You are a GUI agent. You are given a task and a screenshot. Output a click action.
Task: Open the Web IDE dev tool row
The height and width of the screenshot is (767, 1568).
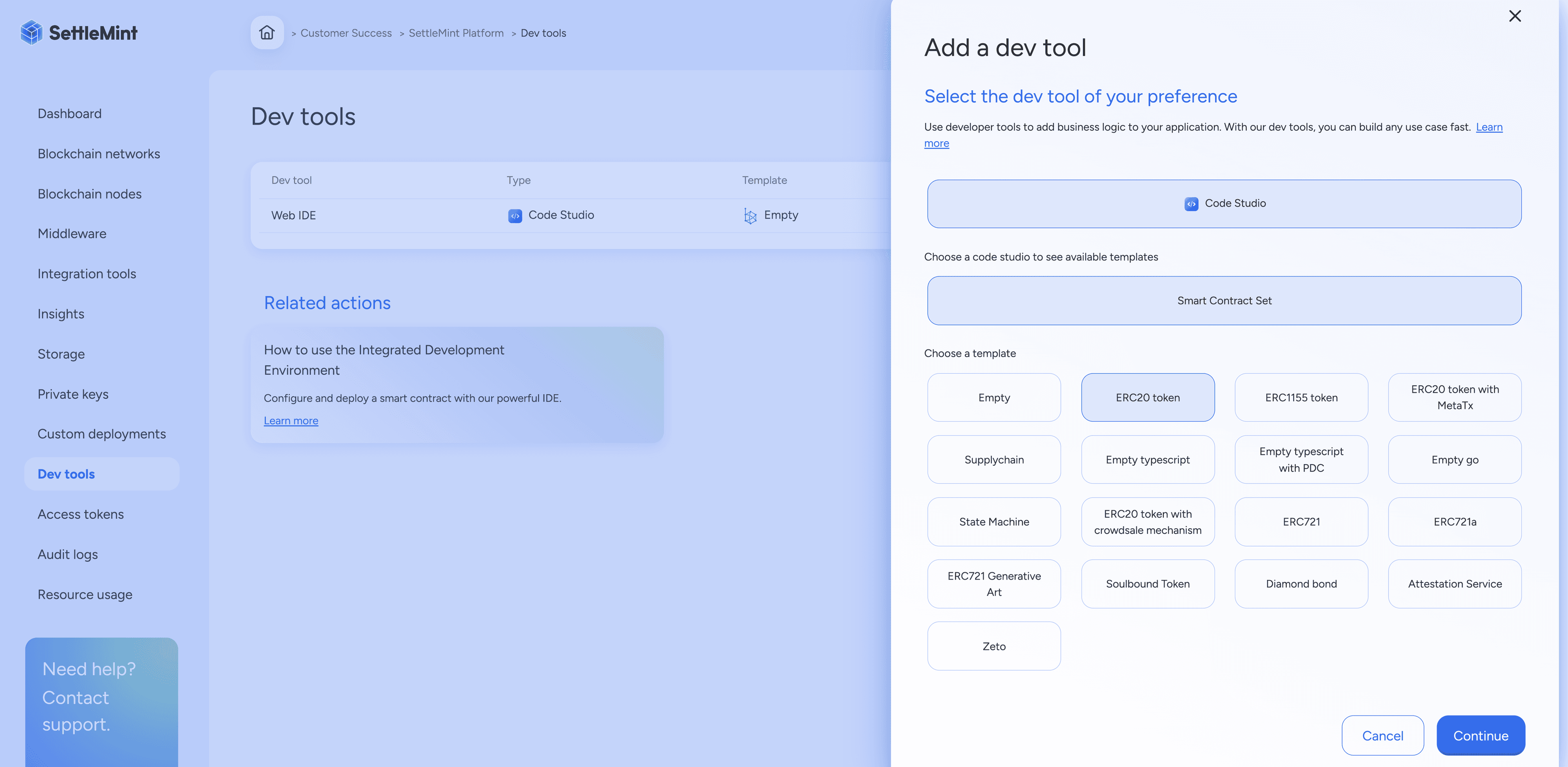[x=575, y=216]
